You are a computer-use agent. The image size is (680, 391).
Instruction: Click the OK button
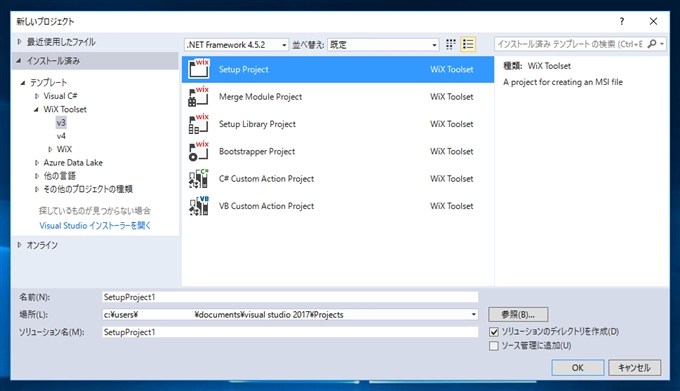578,368
